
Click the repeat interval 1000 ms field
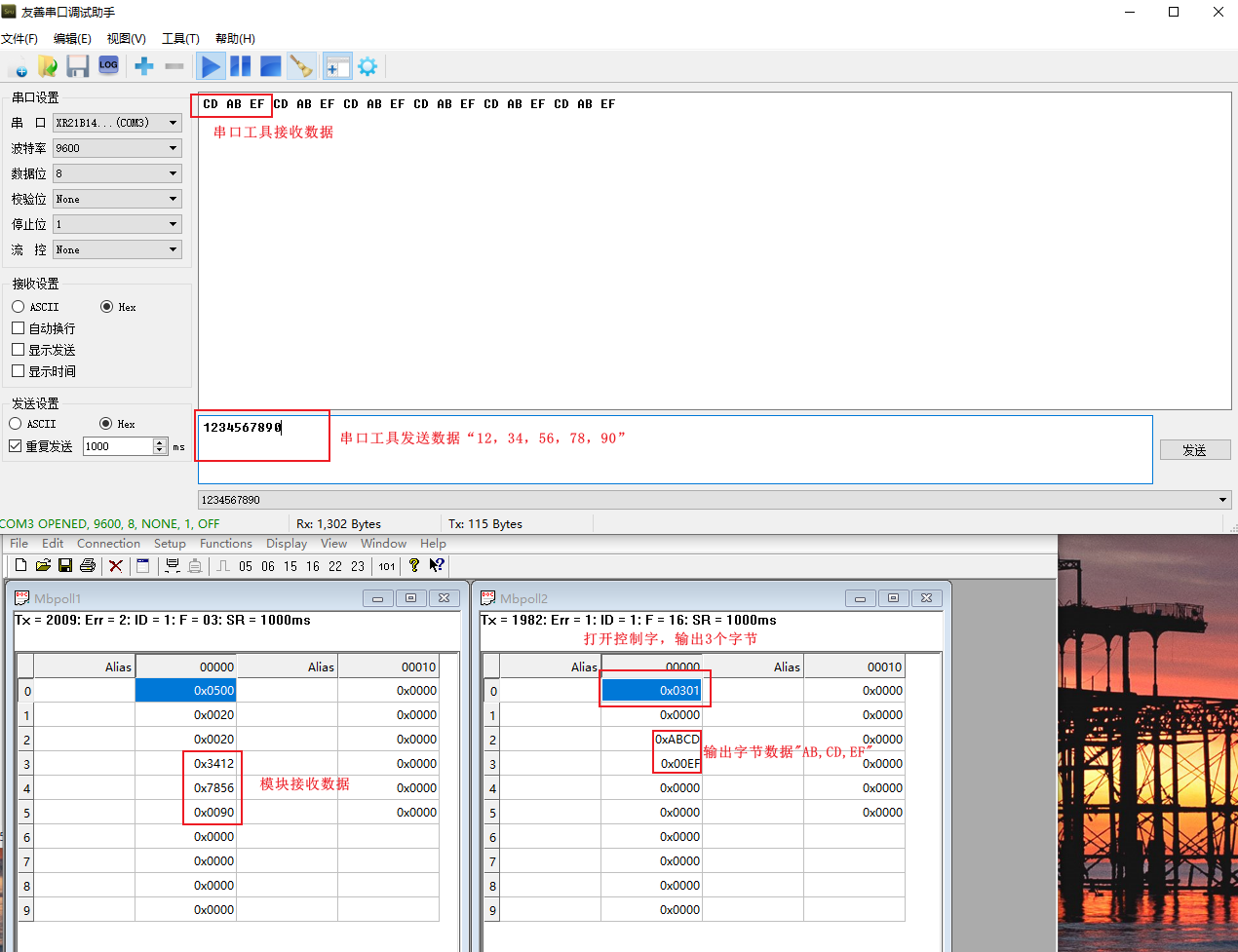click(x=117, y=446)
